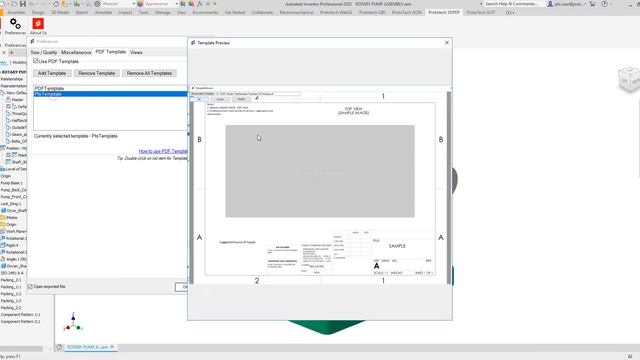Close the ROTARY PUMP document tab

[112, 347]
